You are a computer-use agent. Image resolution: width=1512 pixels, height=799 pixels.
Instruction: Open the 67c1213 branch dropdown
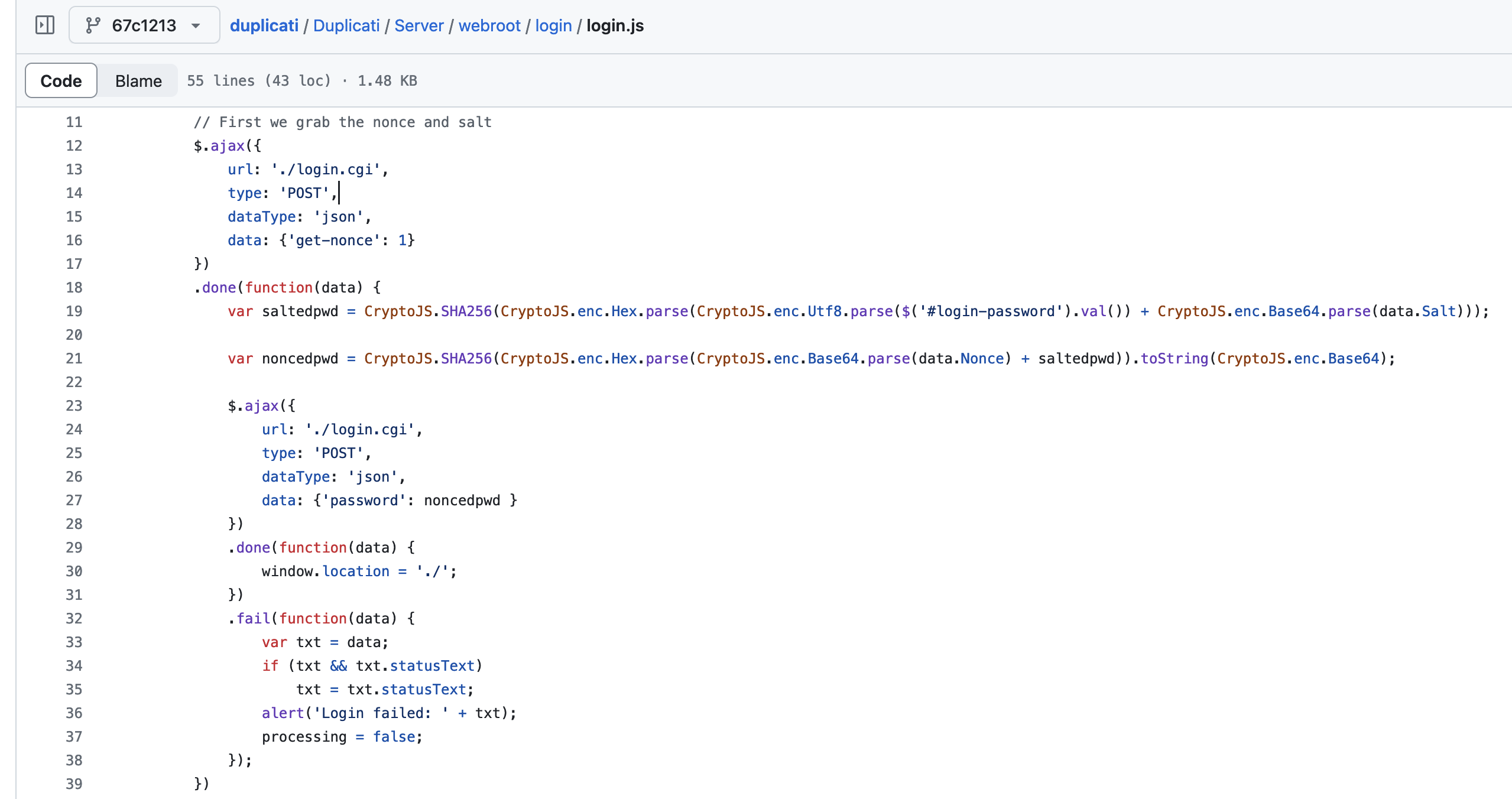tap(144, 25)
